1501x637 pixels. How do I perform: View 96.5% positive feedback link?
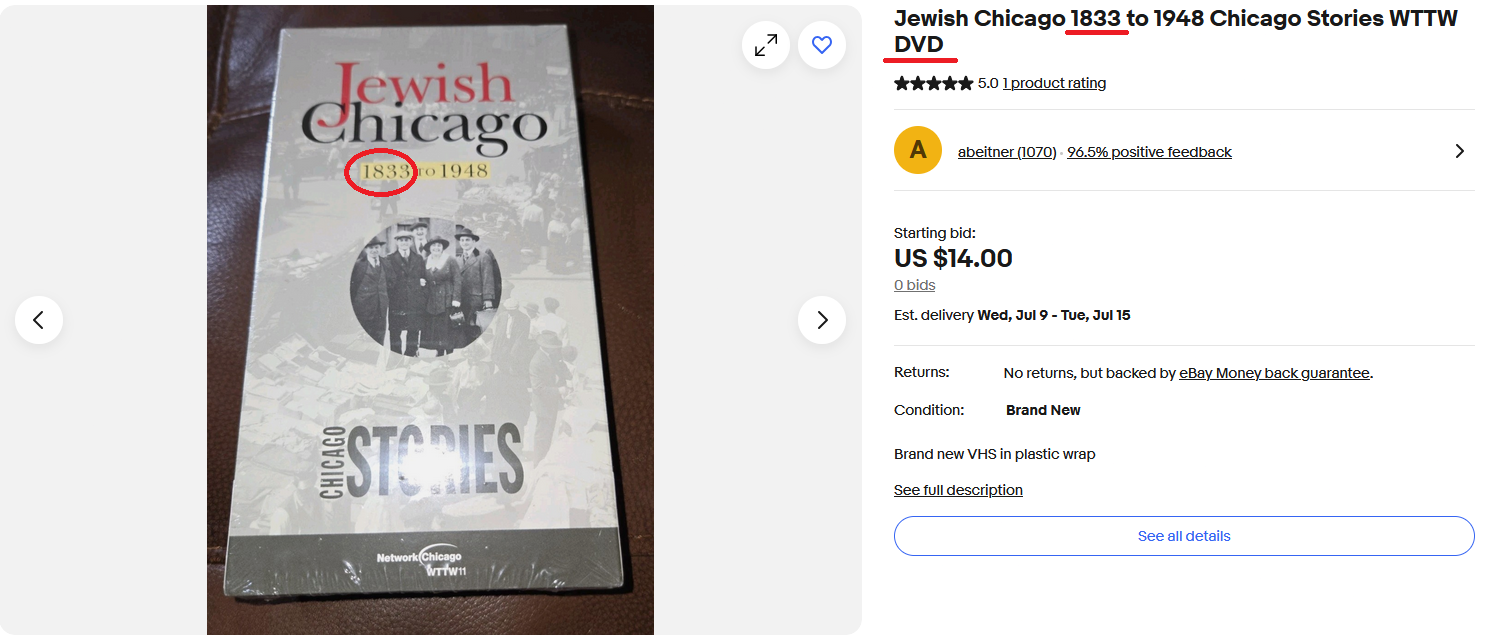coord(1149,152)
